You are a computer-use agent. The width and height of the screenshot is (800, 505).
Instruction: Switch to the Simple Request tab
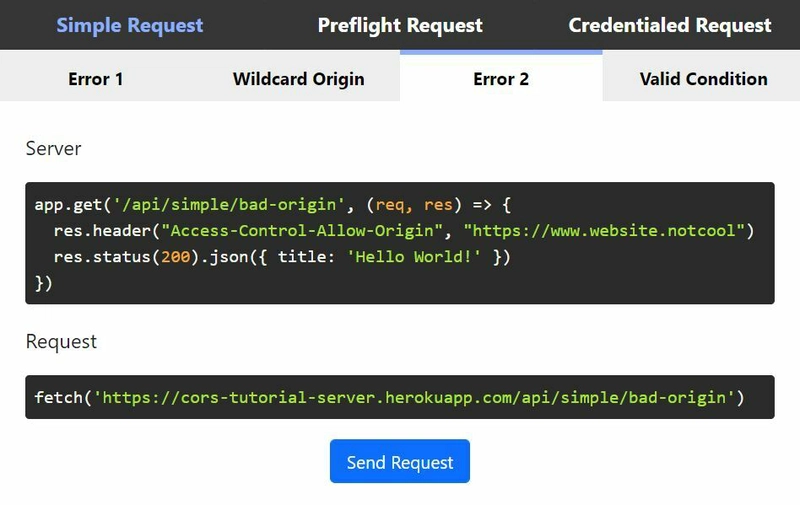coord(130,25)
